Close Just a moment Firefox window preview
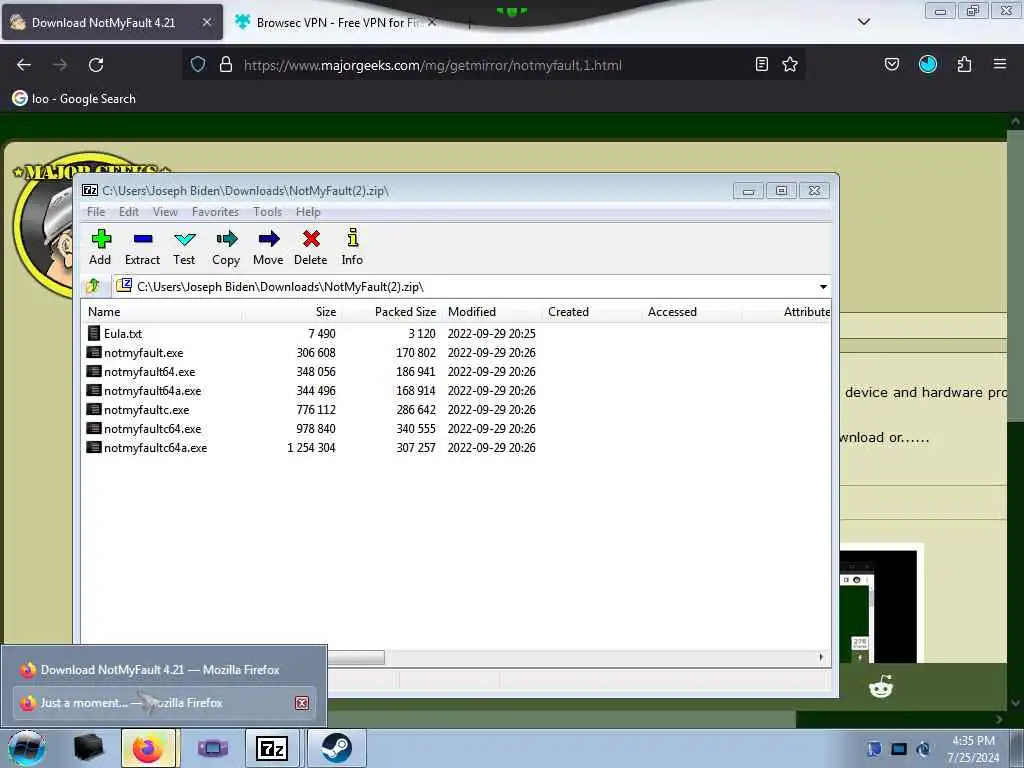Screen dimensions: 1024x768 [302, 703]
